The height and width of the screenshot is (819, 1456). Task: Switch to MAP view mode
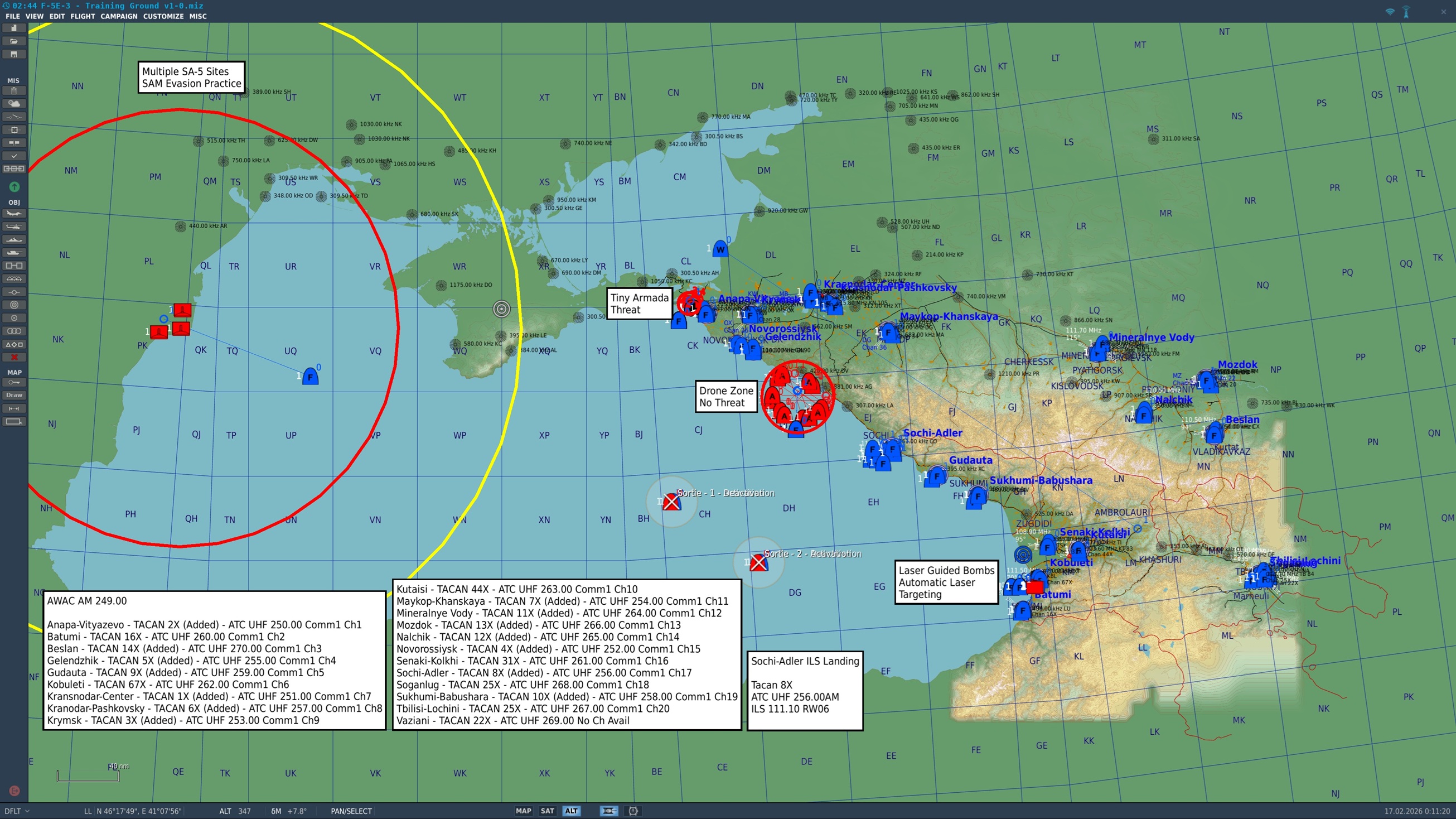523,811
